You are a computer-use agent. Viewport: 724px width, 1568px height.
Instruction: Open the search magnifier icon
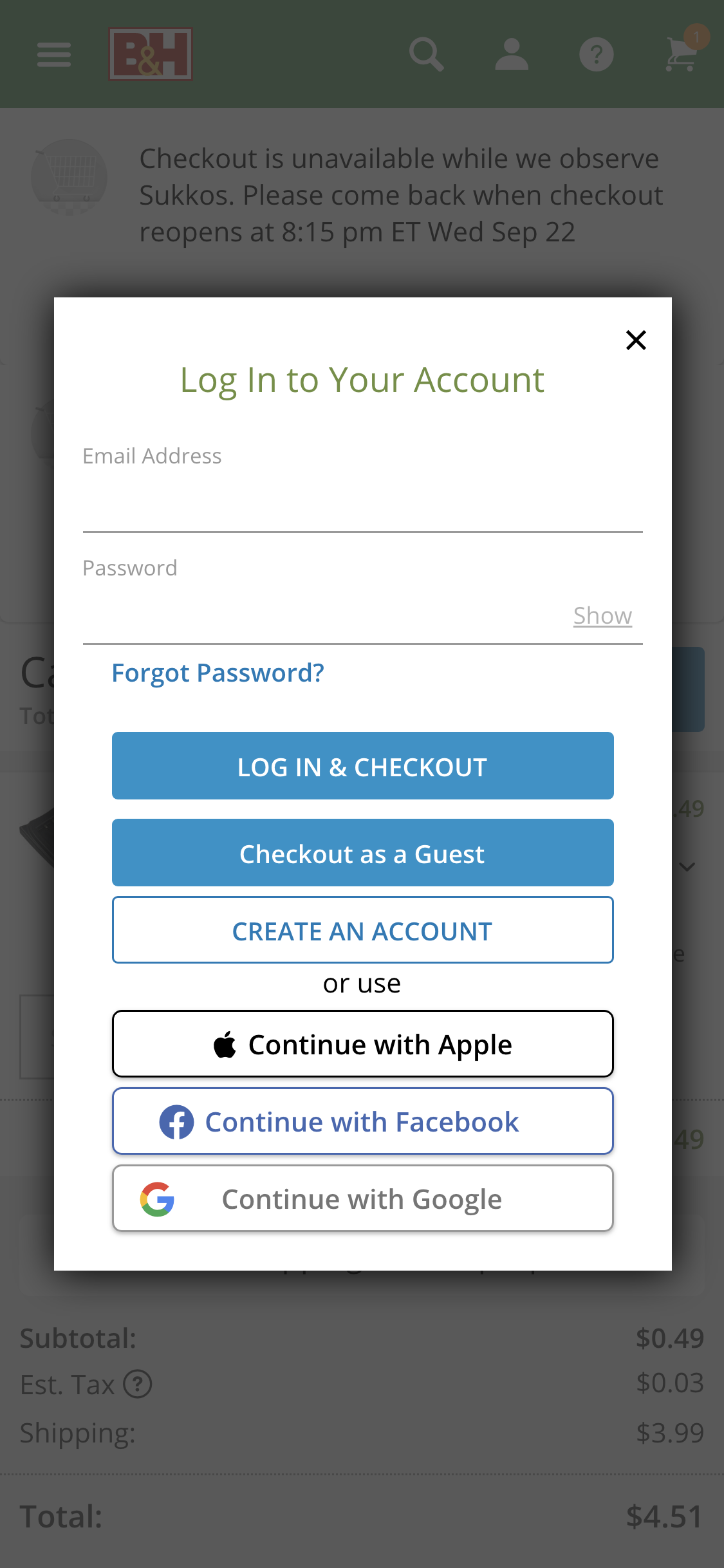tap(426, 54)
